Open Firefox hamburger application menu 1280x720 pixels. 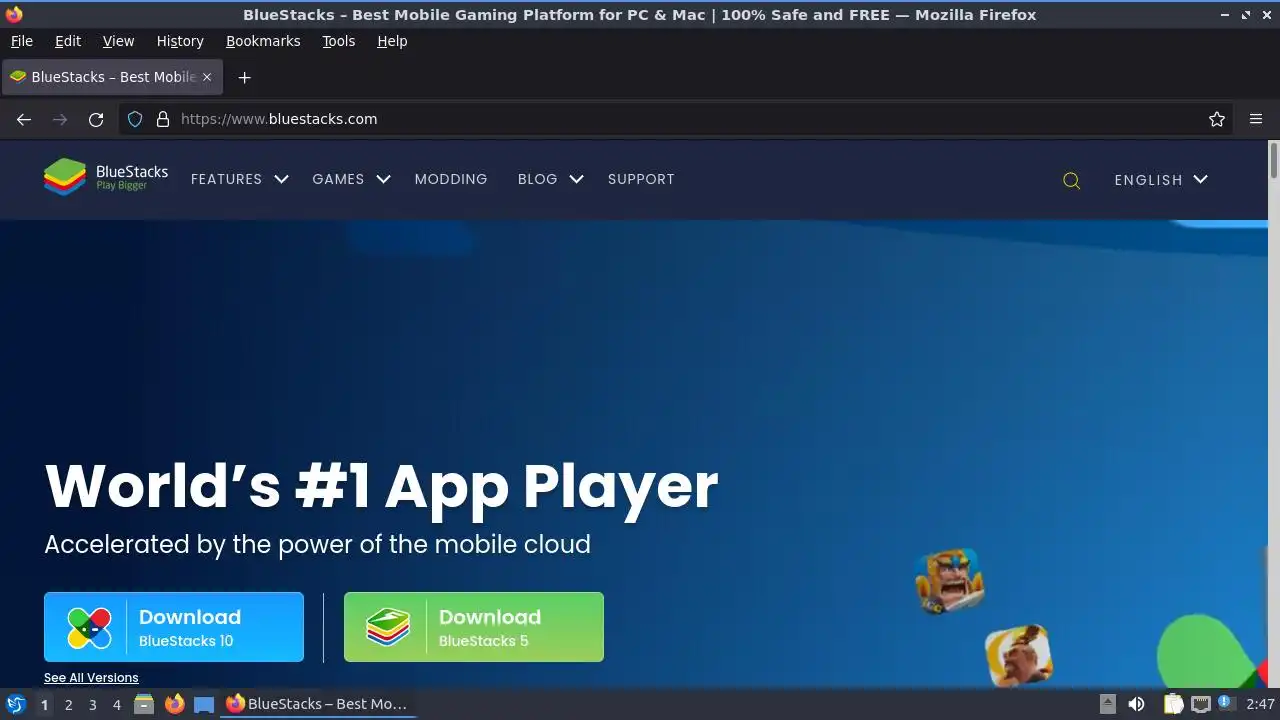(x=1256, y=119)
